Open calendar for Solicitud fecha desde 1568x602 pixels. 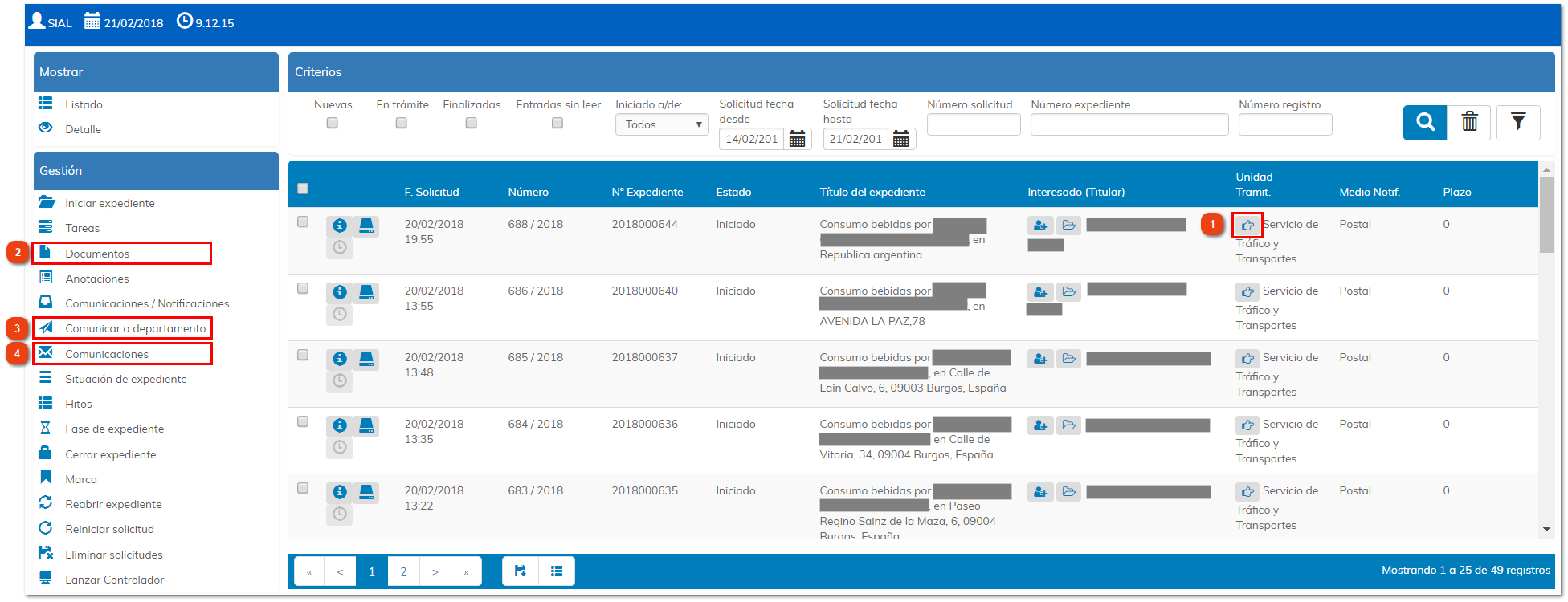797,139
